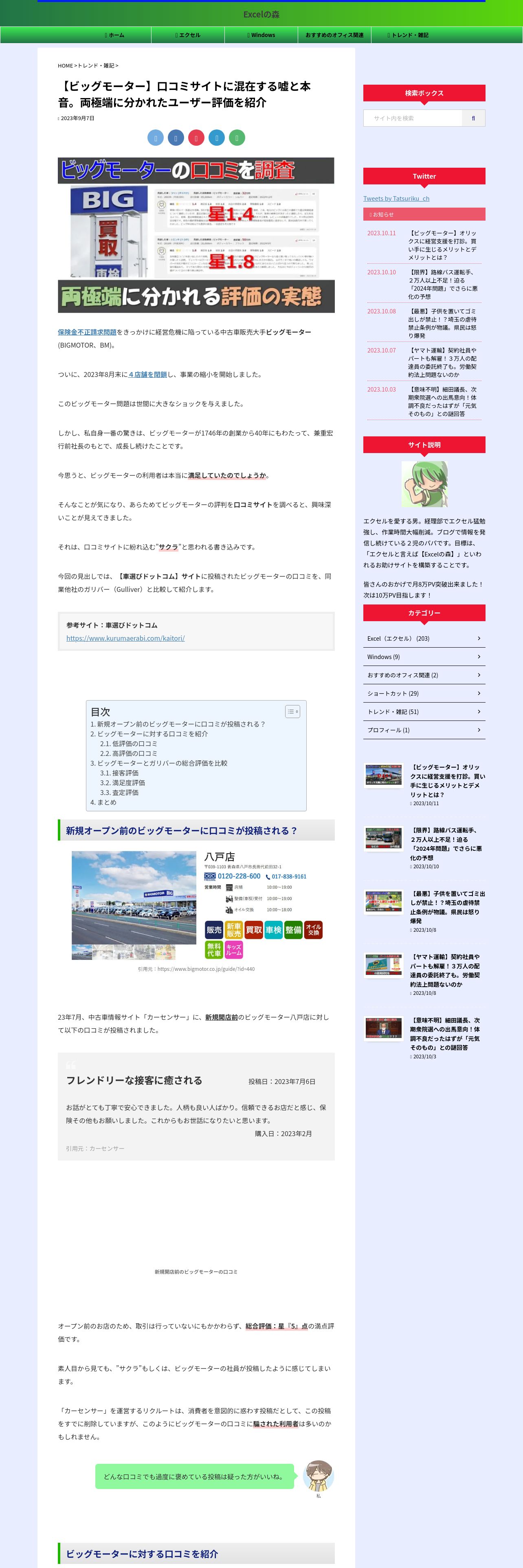Screen dimensions: 523x1568
Task: Open the Windows menu item
Action: [261, 35]
